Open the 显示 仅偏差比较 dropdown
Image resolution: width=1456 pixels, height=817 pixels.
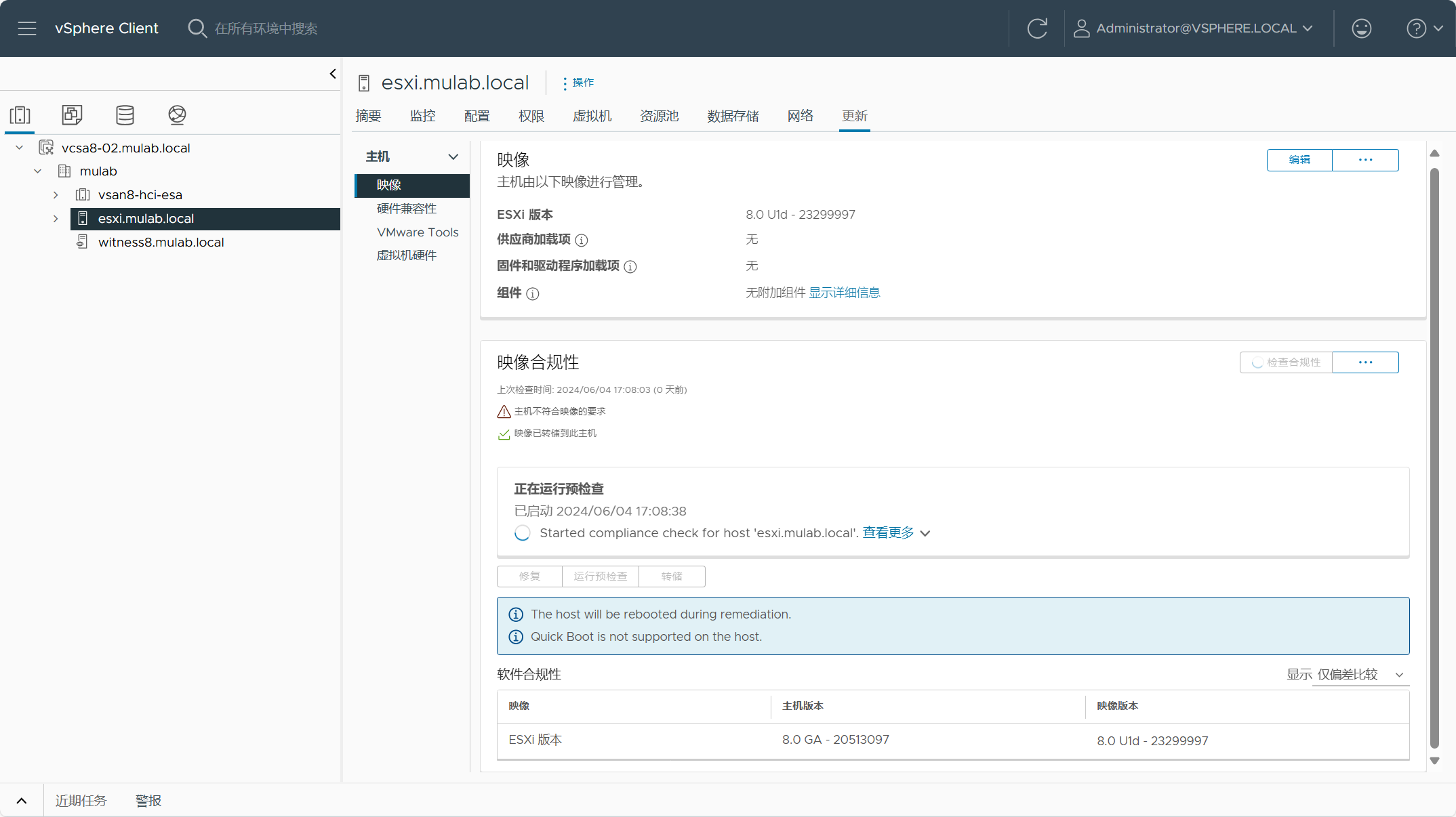click(1360, 675)
